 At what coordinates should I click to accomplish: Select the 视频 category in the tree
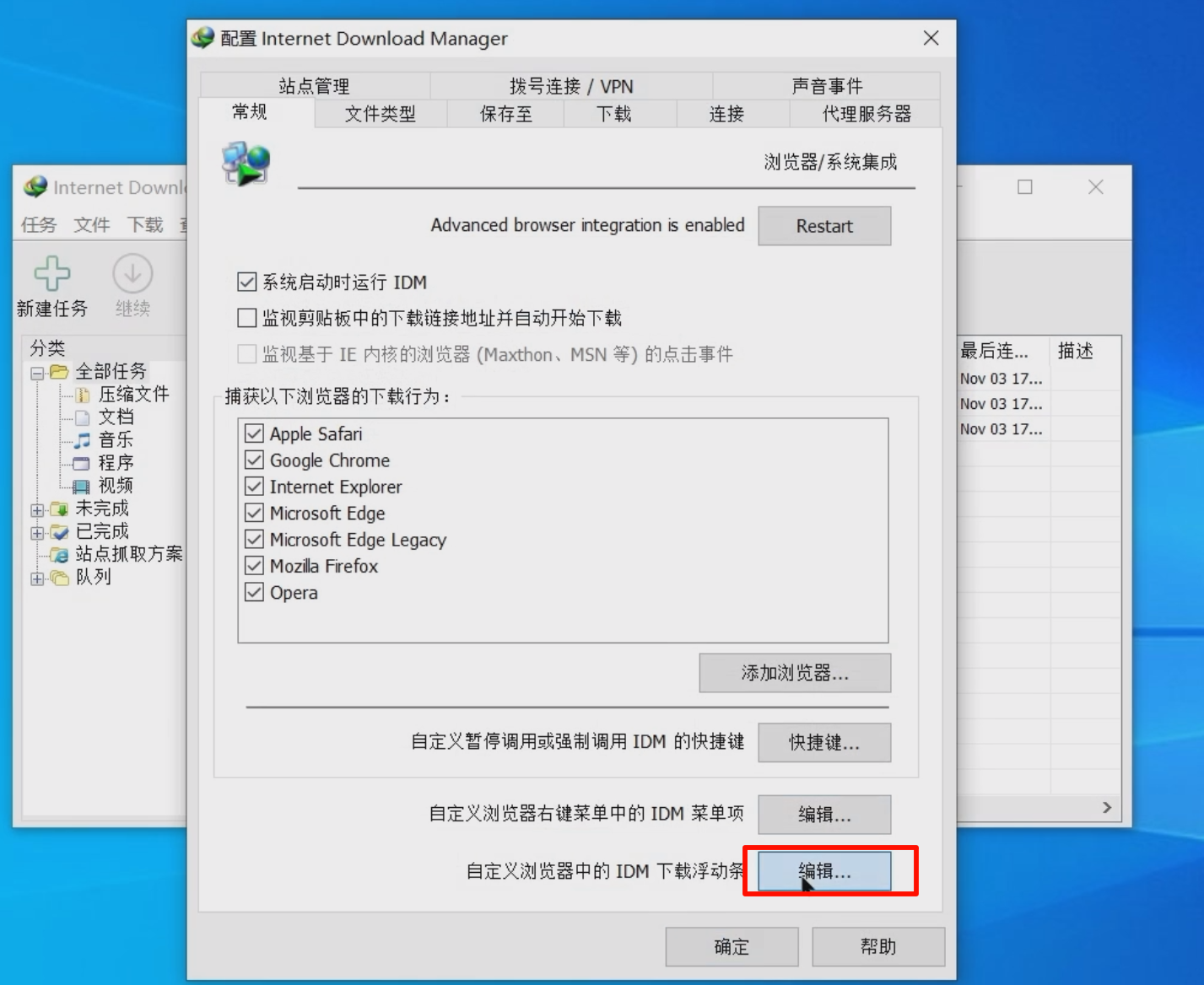(116, 485)
